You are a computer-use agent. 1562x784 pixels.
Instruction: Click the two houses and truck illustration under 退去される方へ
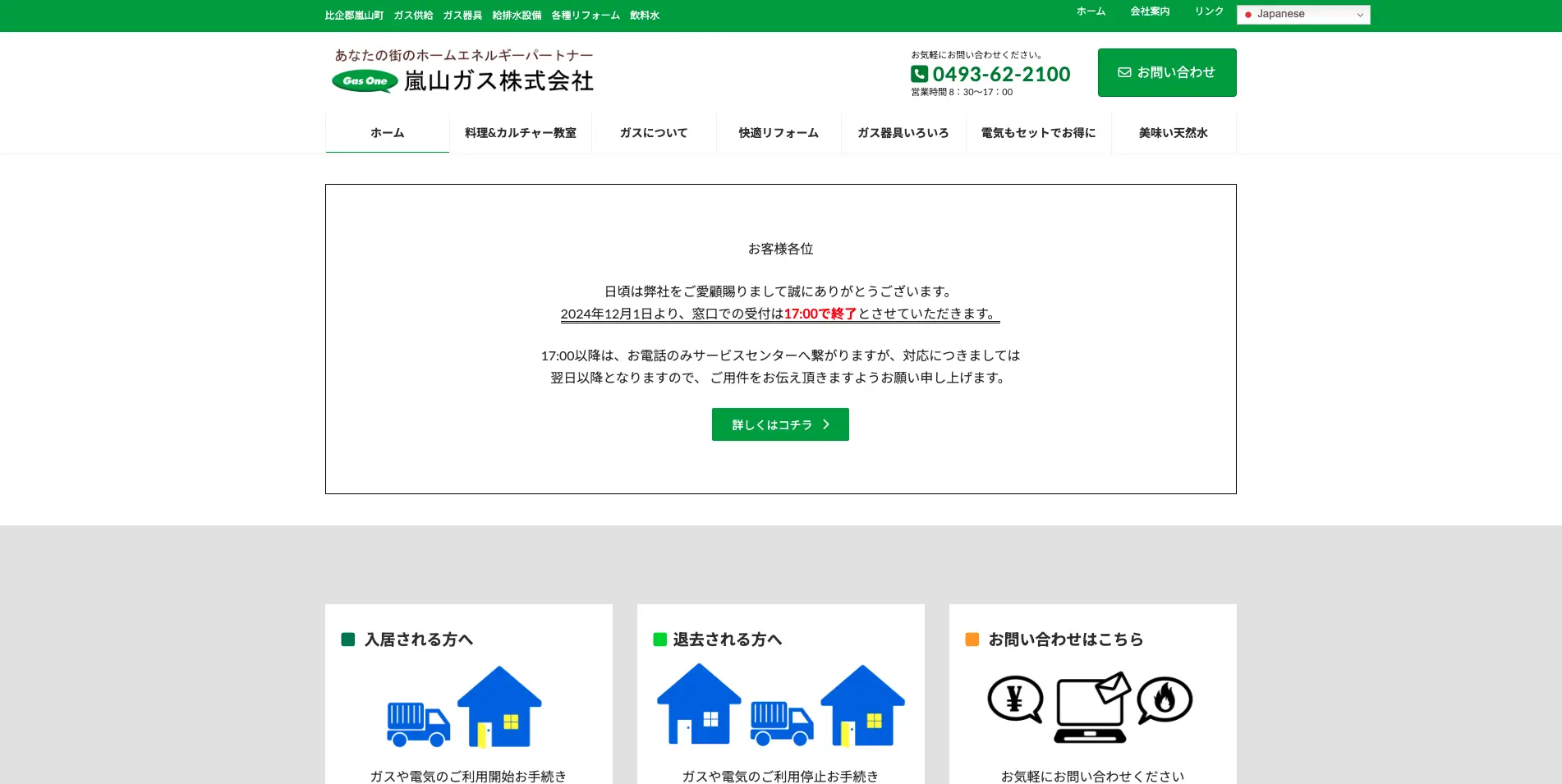coord(780,706)
